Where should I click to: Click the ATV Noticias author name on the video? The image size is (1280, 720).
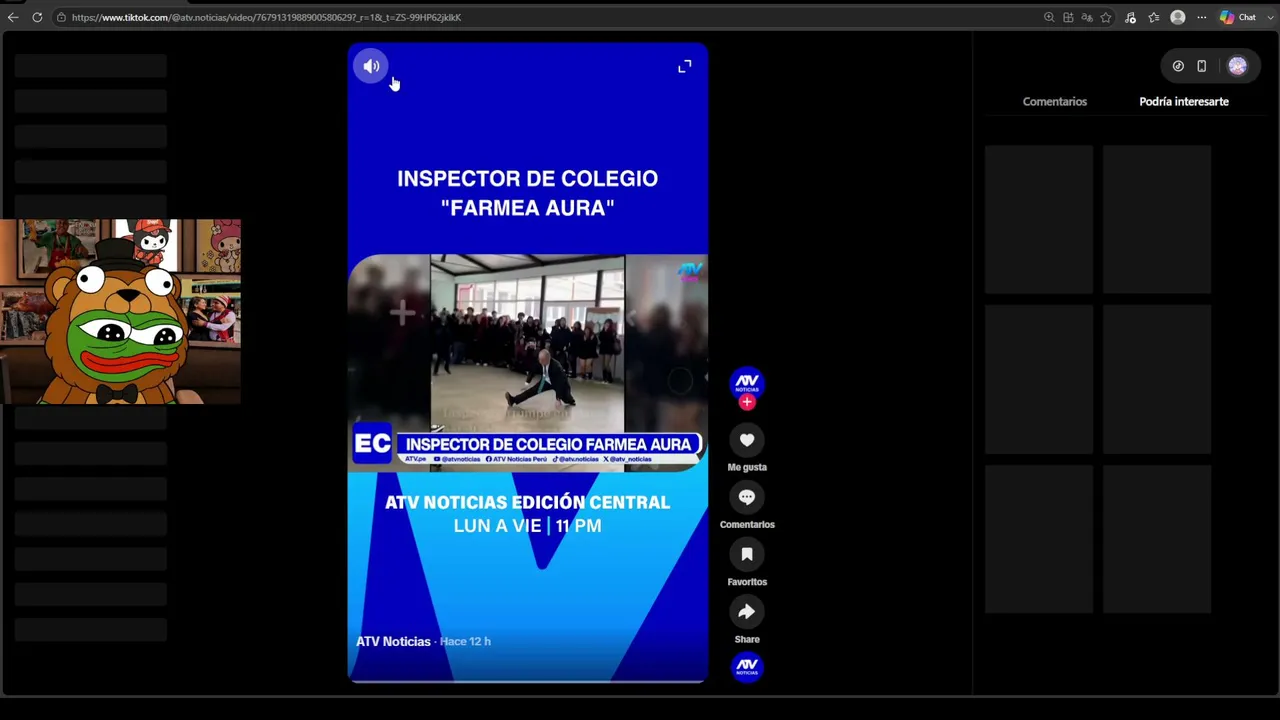click(x=393, y=642)
